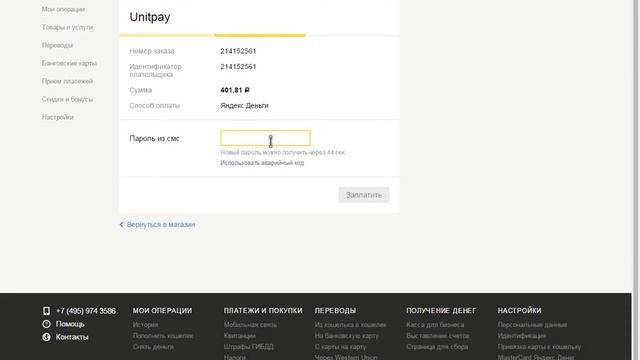Click the Контакты link in the footer
The height and width of the screenshot is (360, 640).
[x=72, y=337]
